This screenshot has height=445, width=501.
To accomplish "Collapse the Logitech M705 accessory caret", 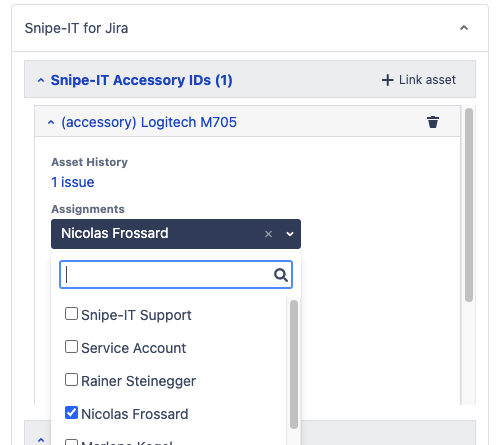I will [51, 123].
